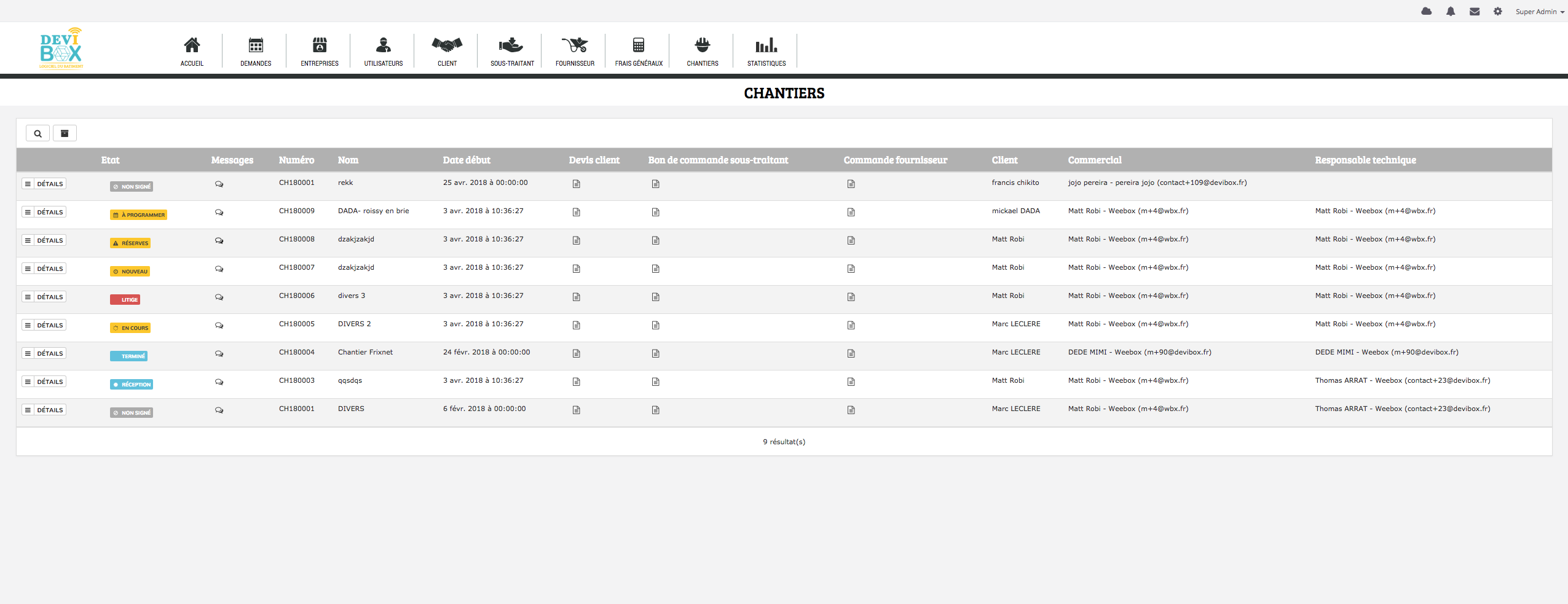This screenshot has height=604, width=1568.
Task: Sort by Date début column header
Action: 467,160
